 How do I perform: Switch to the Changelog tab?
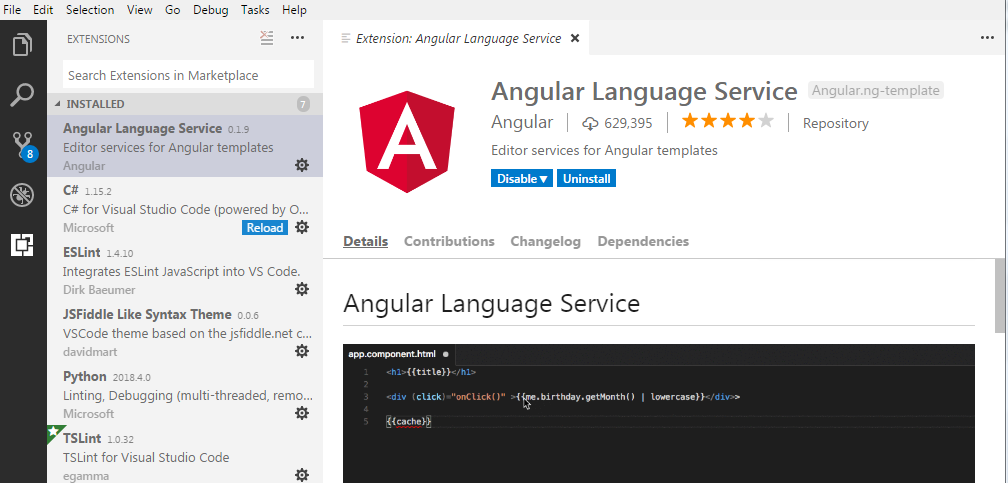(x=545, y=242)
